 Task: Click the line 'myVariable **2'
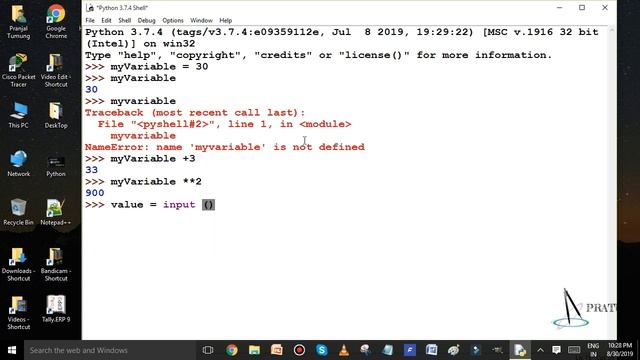click(x=156, y=182)
